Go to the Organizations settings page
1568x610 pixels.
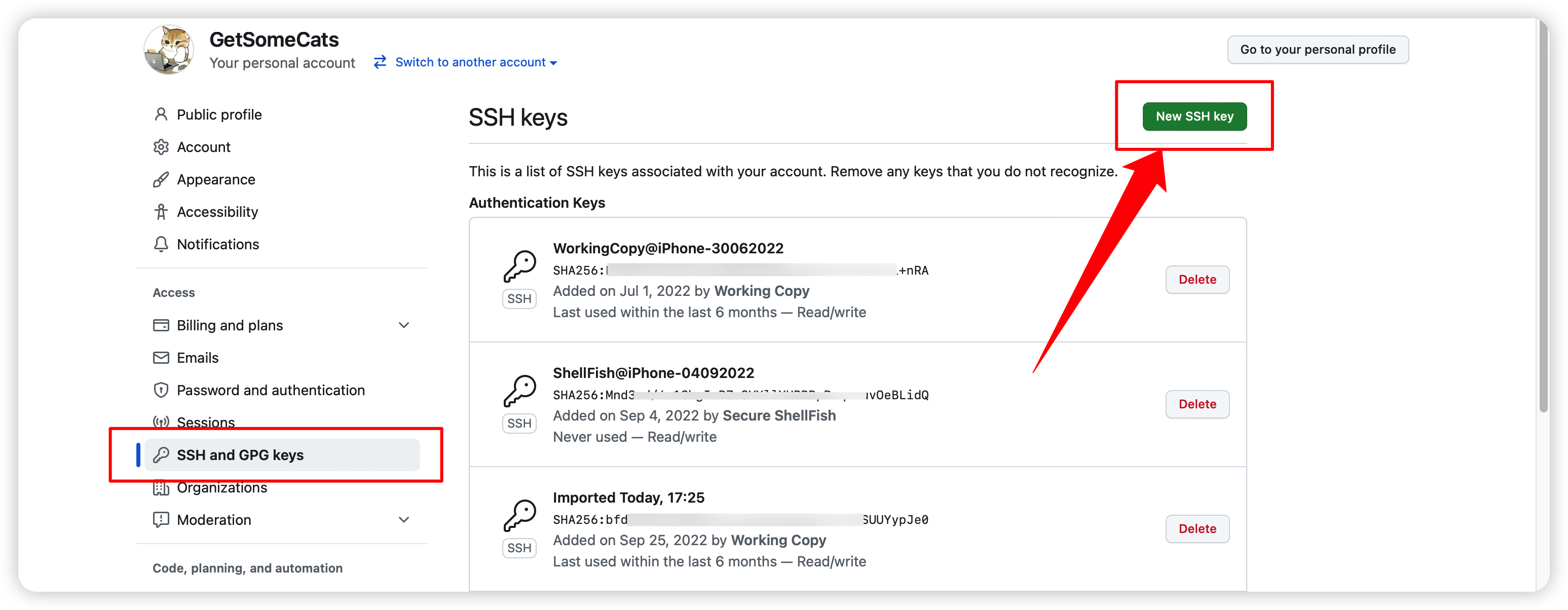(x=221, y=488)
